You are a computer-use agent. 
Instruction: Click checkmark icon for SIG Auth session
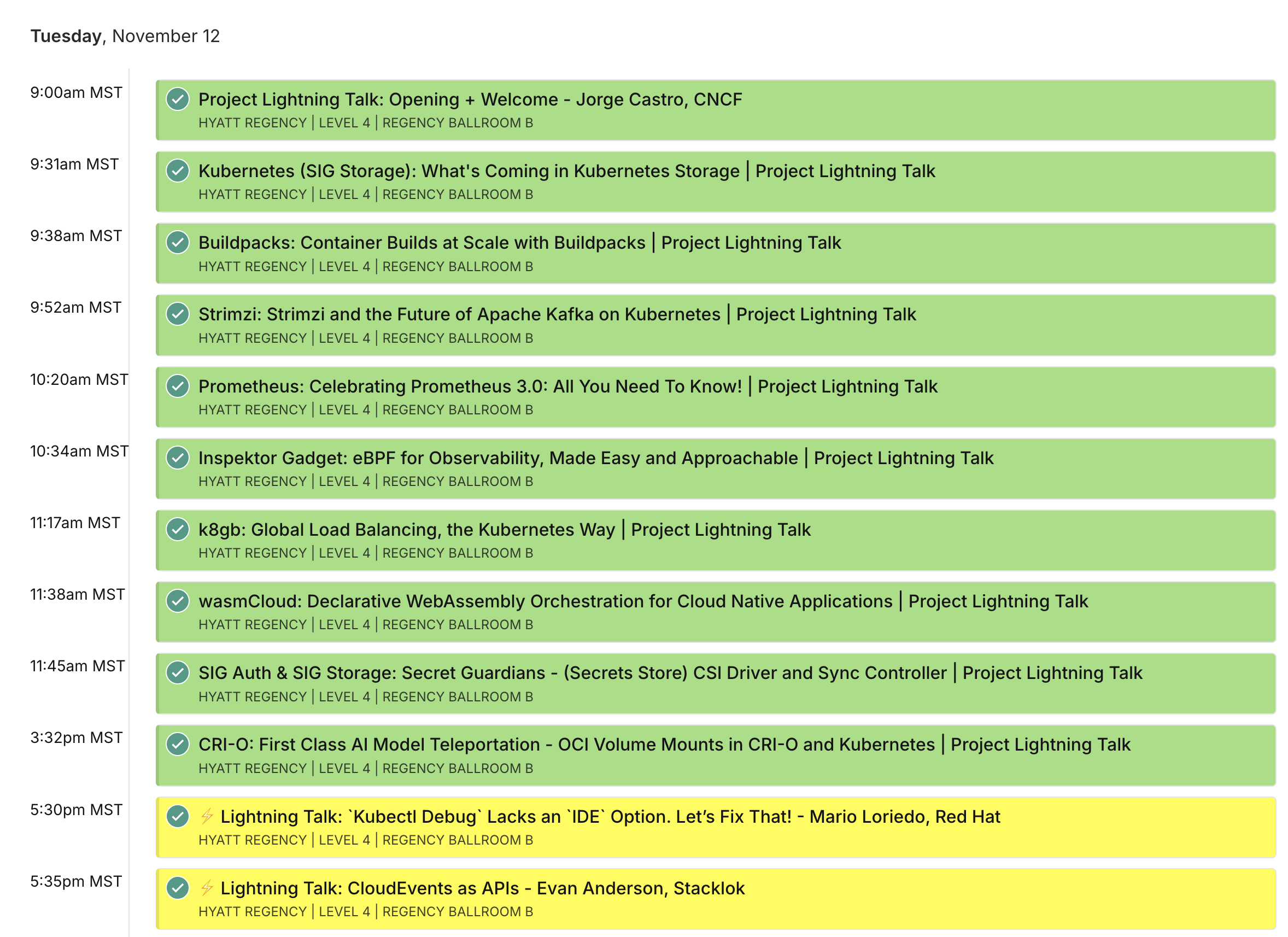point(178,672)
